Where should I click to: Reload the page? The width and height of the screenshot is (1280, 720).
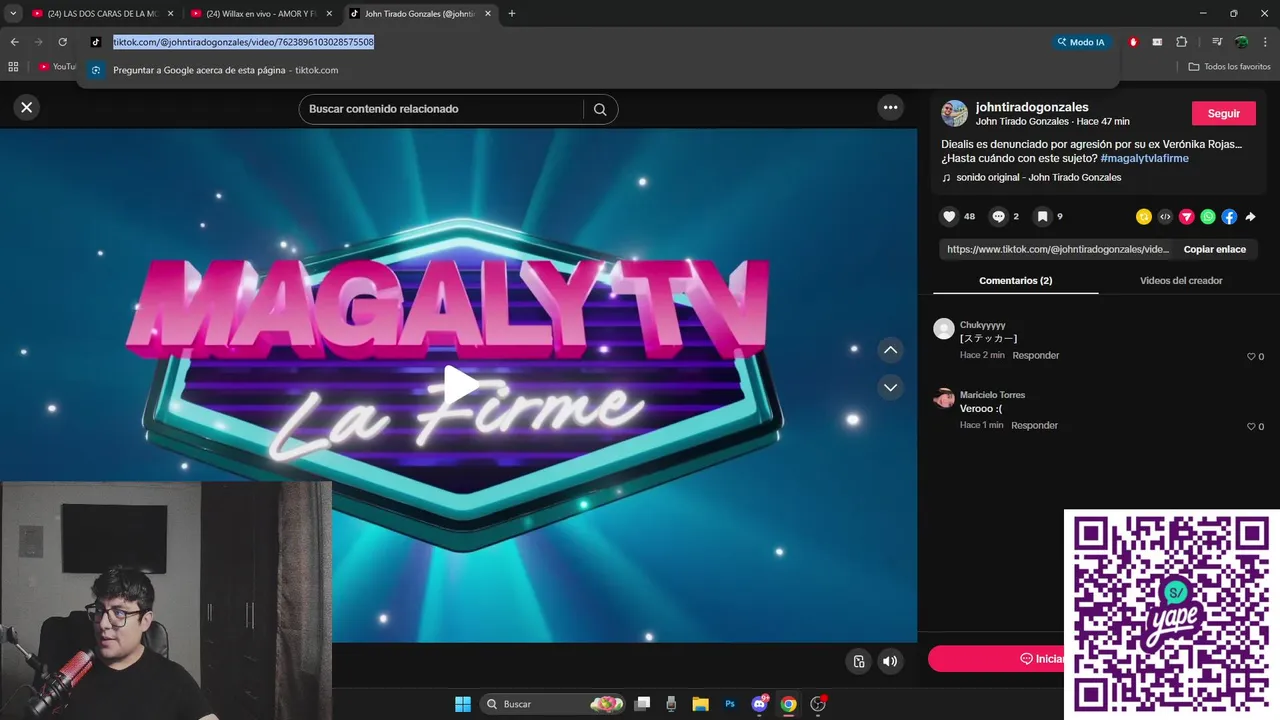62,42
